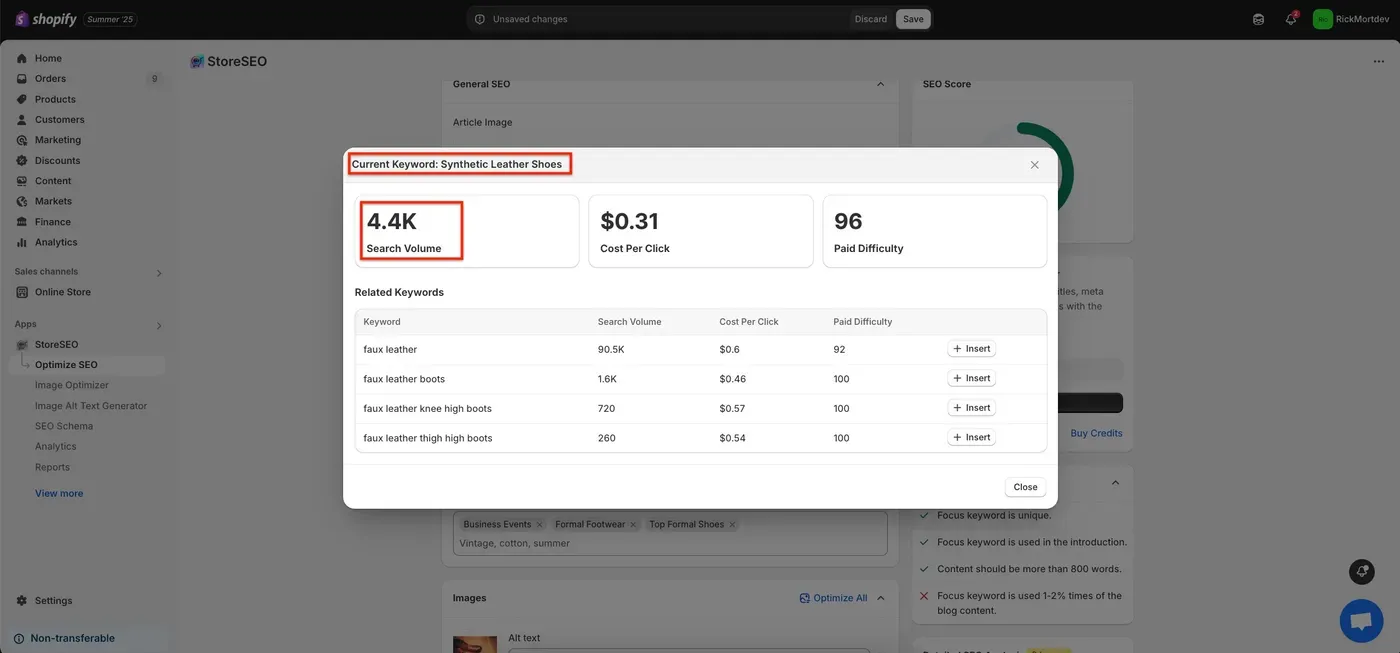Image resolution: width=1400 pixels, height=653 pixels.
Task: Click the Analytics icon in sidebar
Action: tap(22, 242)
